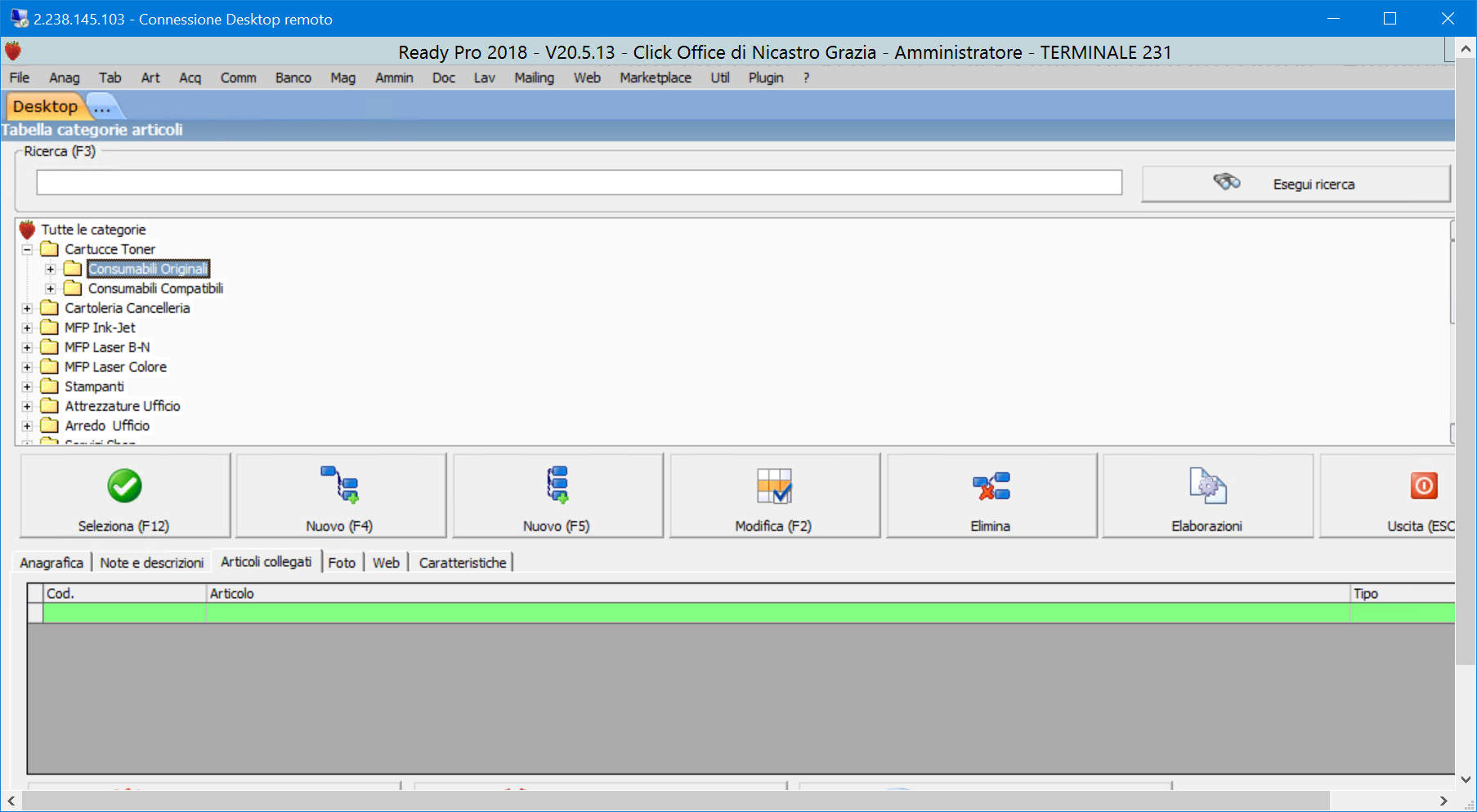Click the red Uscita power icon
Viewport: 1477px width, 812px height.
tap(1424, 485)
